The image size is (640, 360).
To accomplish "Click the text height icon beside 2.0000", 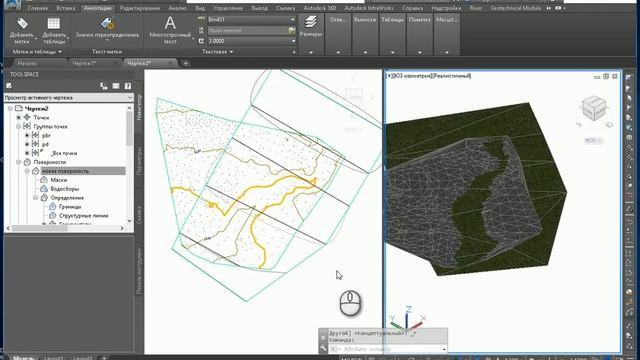I will click(201, 41).
